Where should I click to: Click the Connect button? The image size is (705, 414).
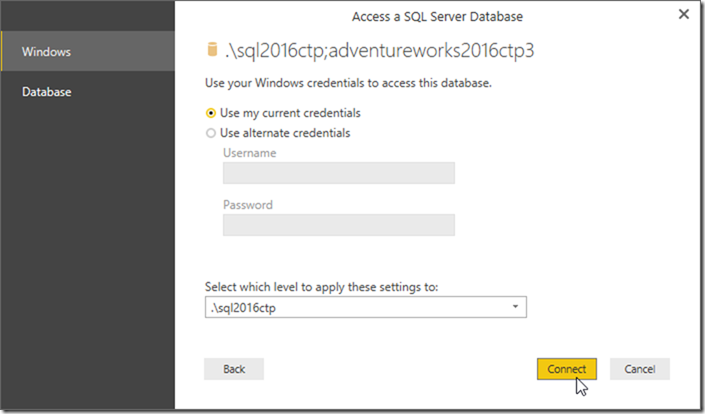click(567, 369)
